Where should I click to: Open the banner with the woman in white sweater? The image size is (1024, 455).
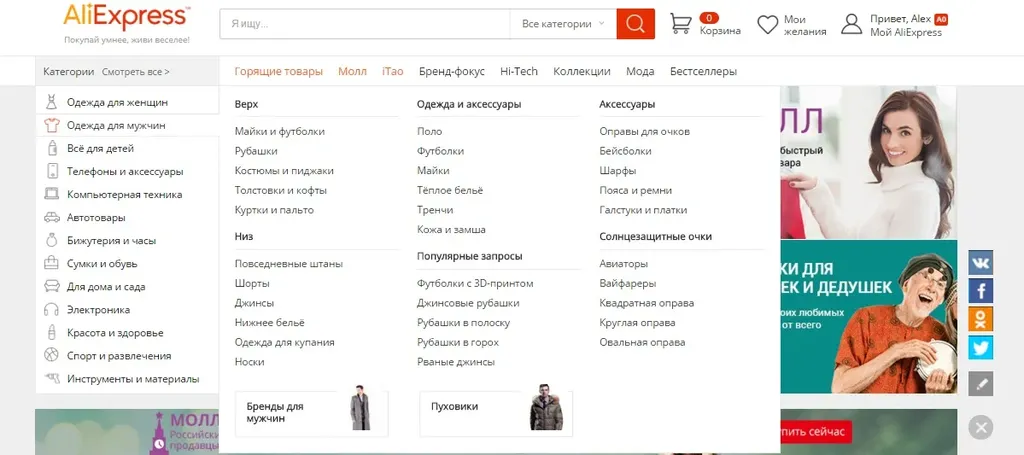[x=869, y=163]
